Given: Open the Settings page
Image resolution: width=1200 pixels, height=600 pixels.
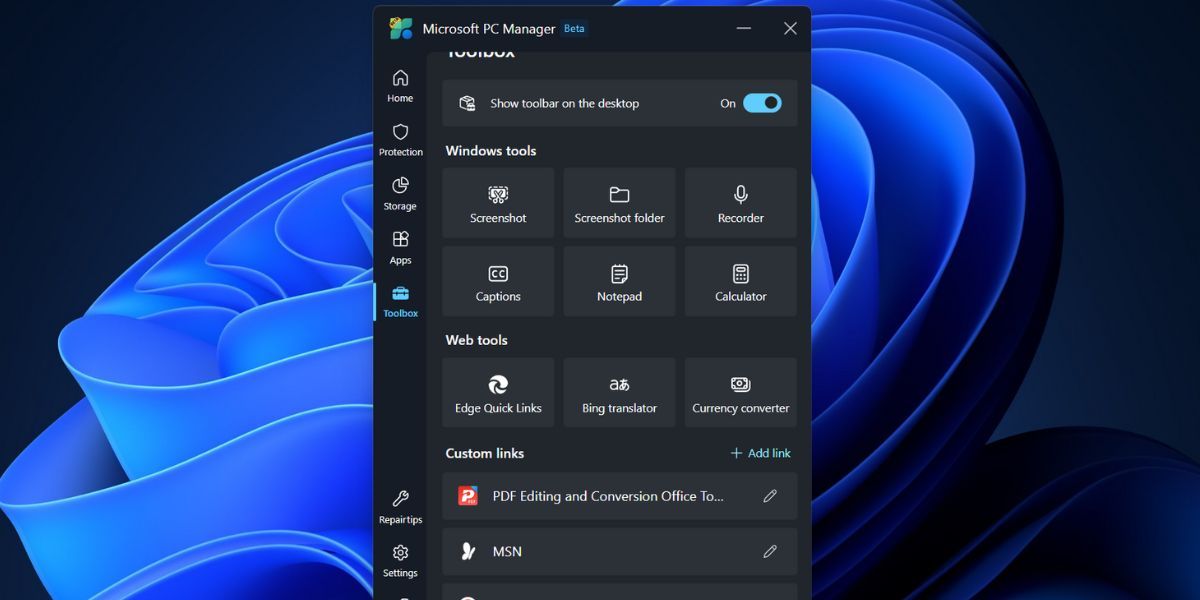Looking at the screenshot, I should pos(400,561).
